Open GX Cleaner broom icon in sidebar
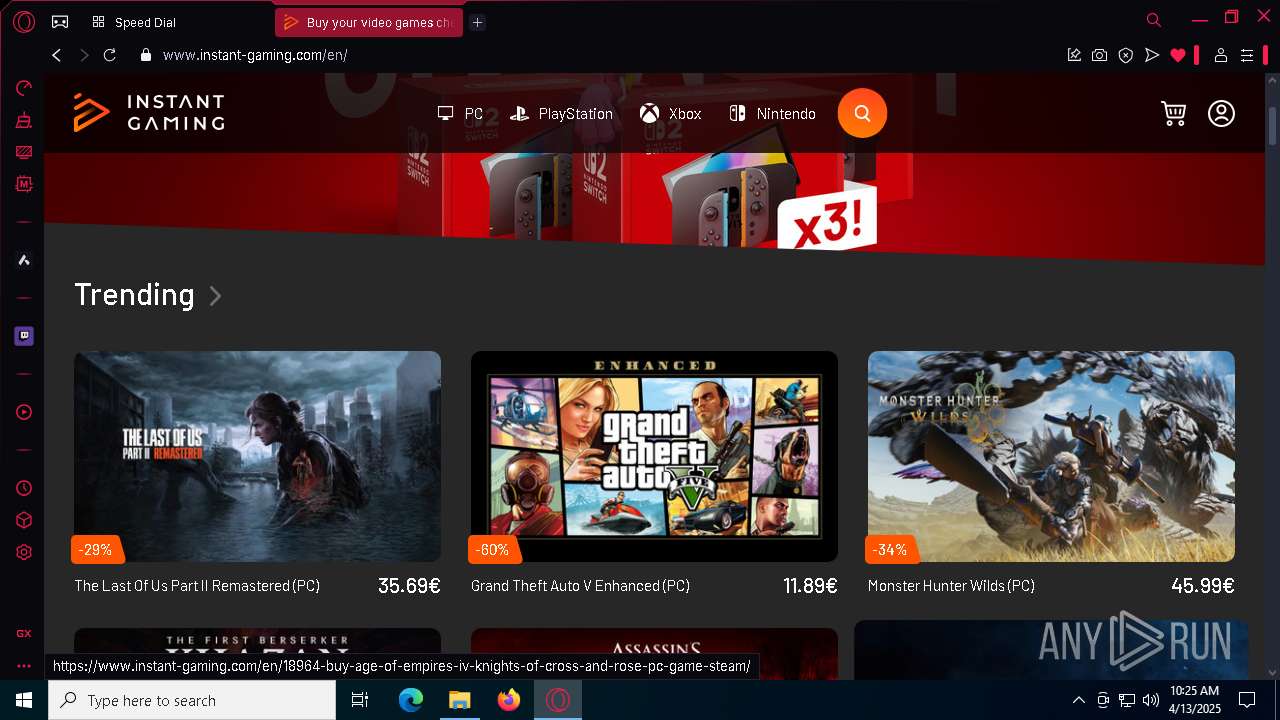This screenshot has width=1280, height=720. click(x=24, y=120)
